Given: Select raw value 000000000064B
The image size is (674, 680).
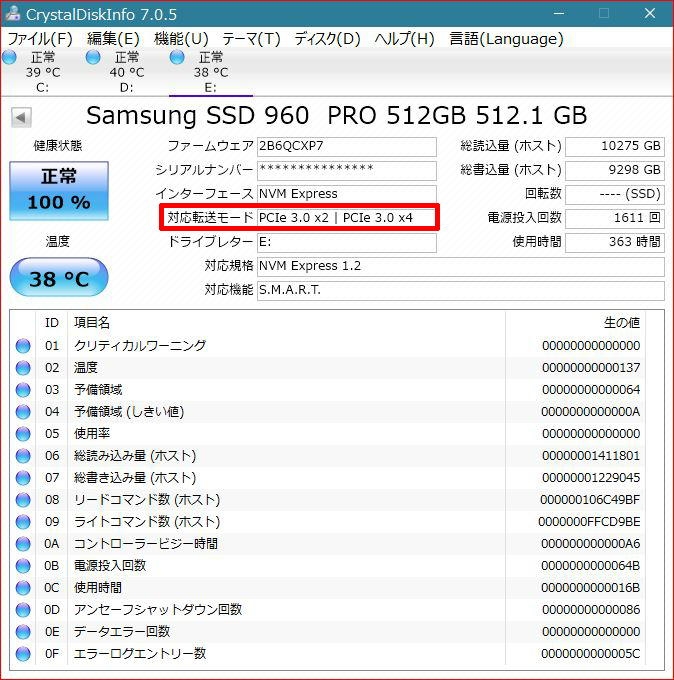Looking at the screenshot, I should (x=591, y=566).
